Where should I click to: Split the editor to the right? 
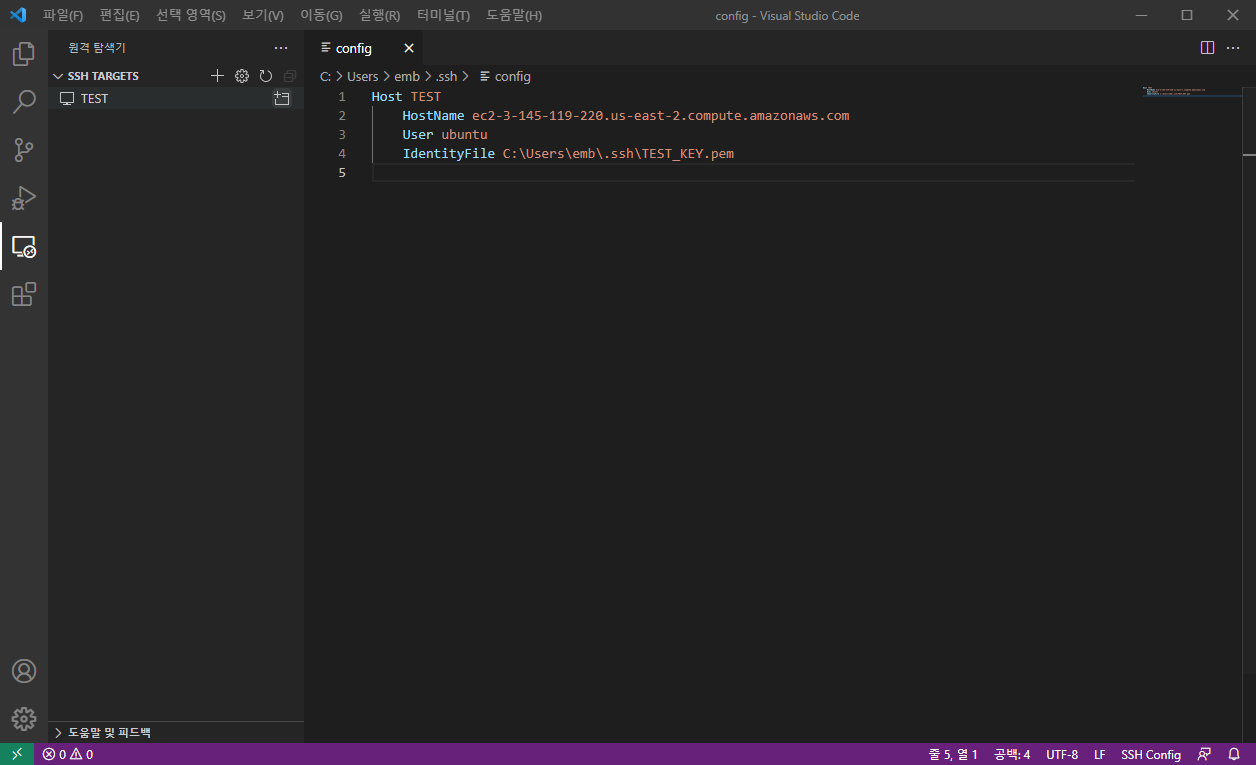click(1207, 48)
